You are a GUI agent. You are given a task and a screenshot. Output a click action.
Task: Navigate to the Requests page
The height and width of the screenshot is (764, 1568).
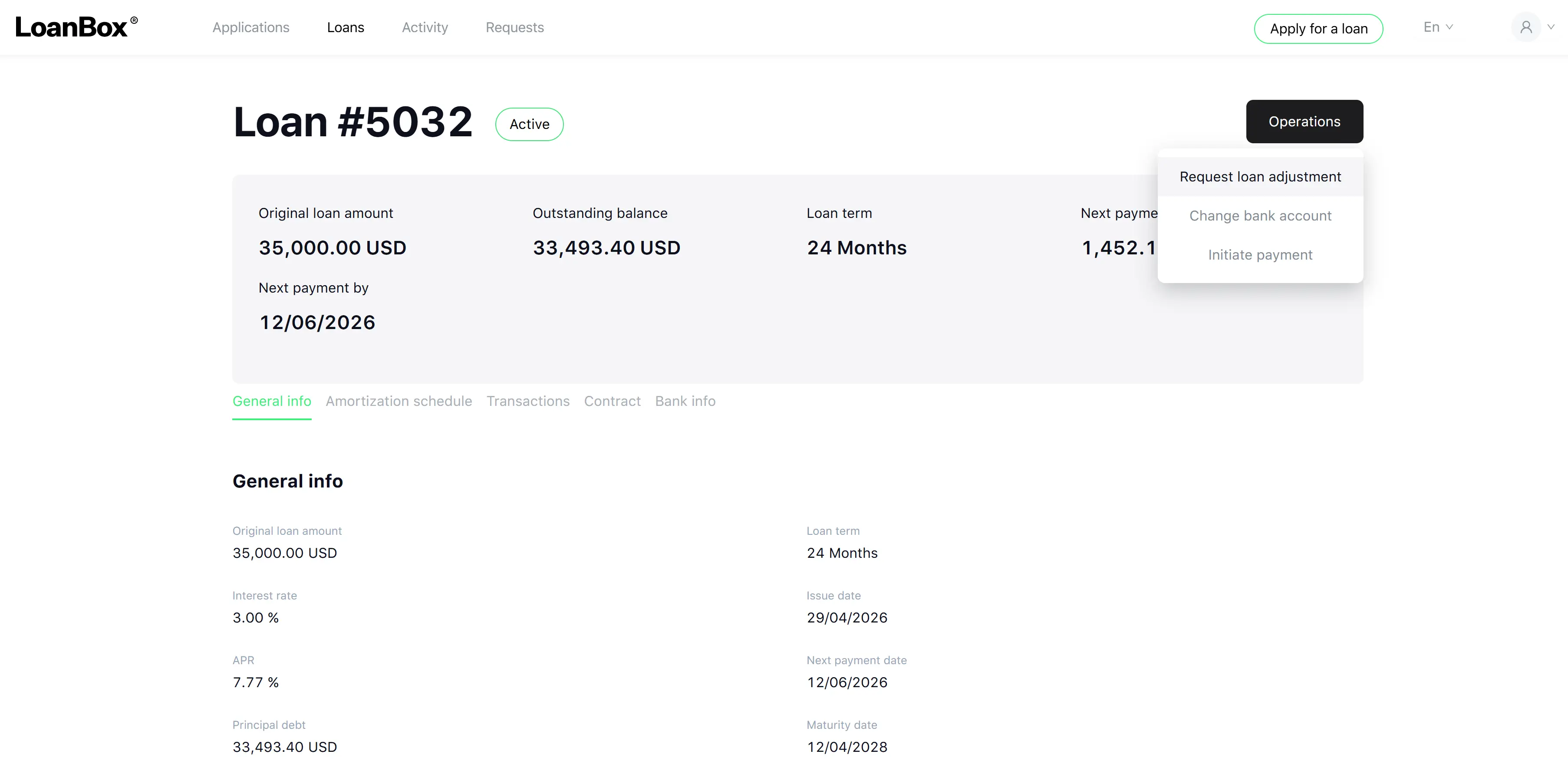click(x=514, y=27)
